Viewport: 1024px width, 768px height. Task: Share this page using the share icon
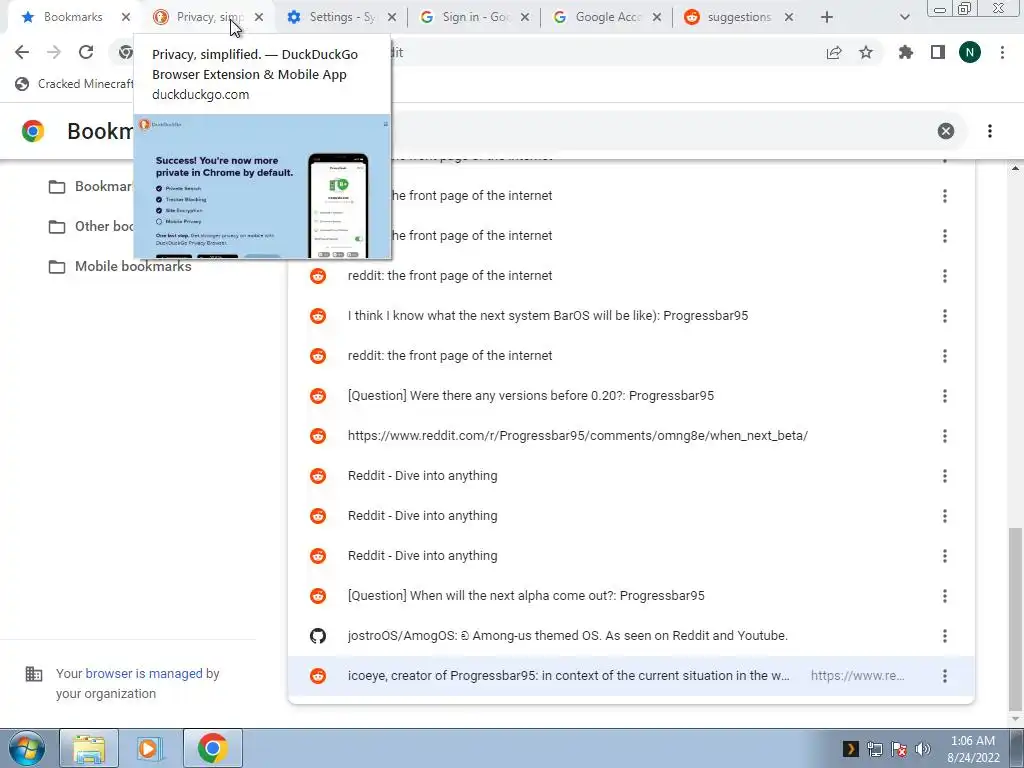pos(834,53)
